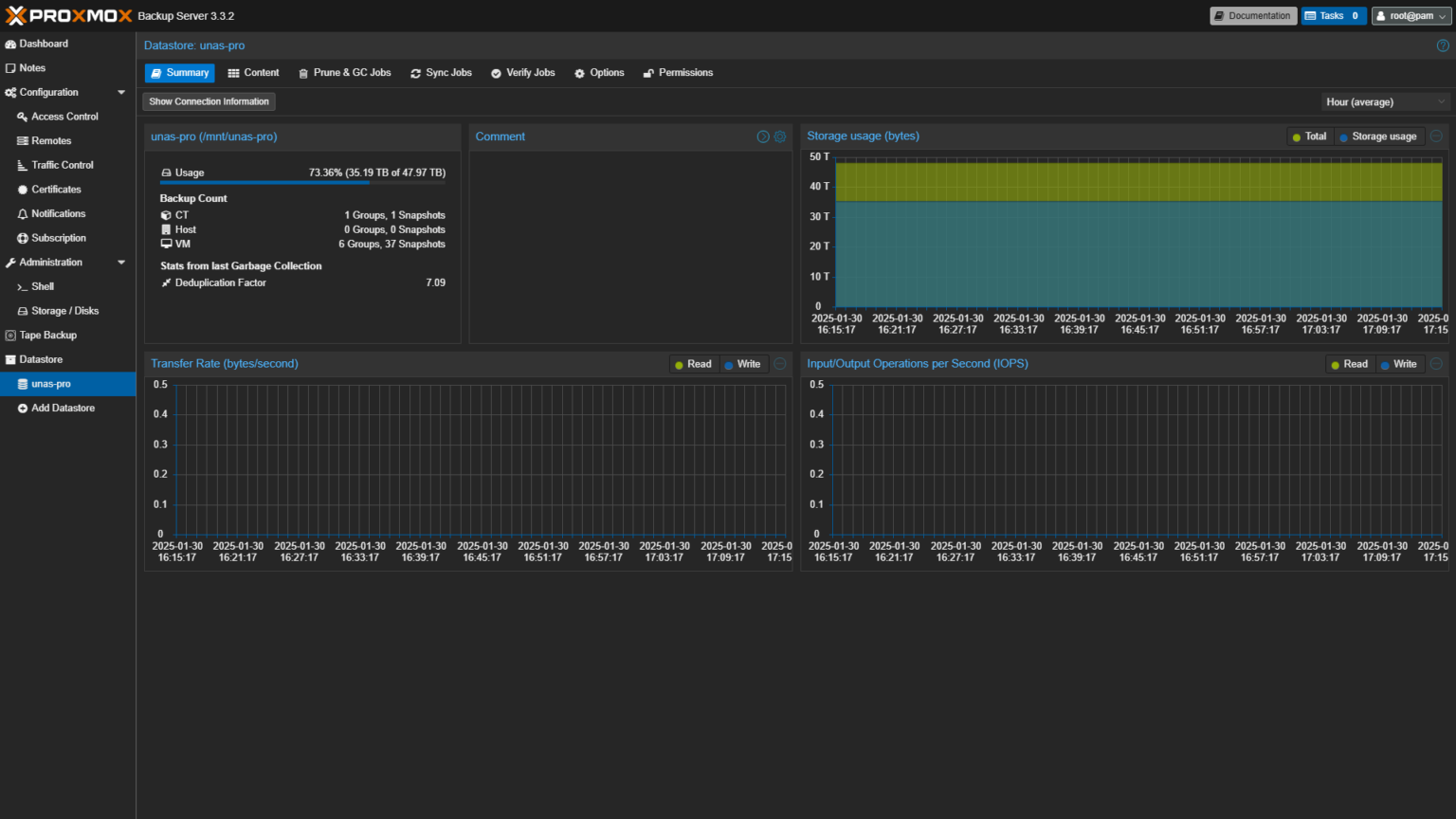Screen dimensions: 1456x819
Task: Open the Shell from the sidebar
Action: tap(42, 286)
